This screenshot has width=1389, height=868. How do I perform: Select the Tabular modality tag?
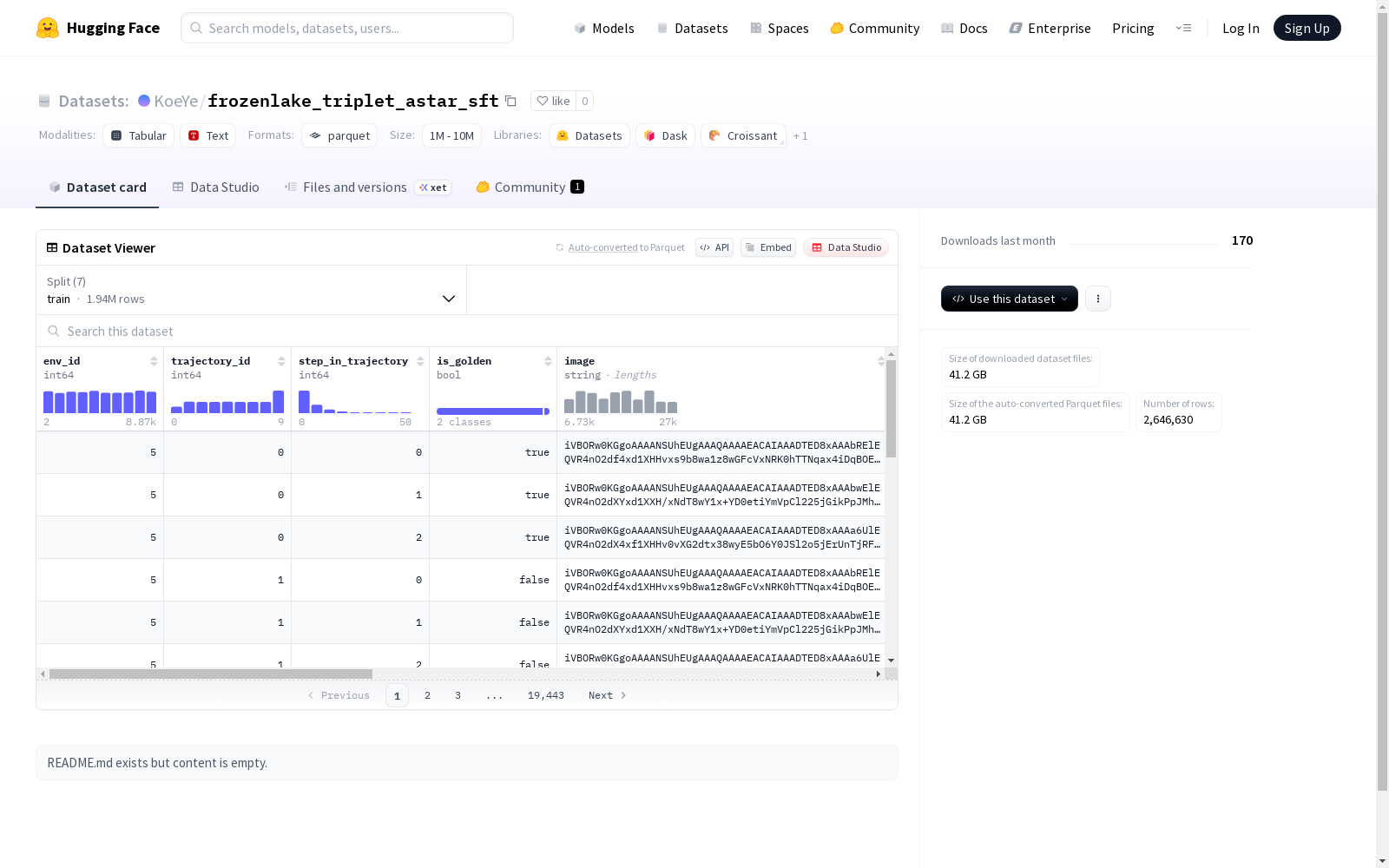139,135
